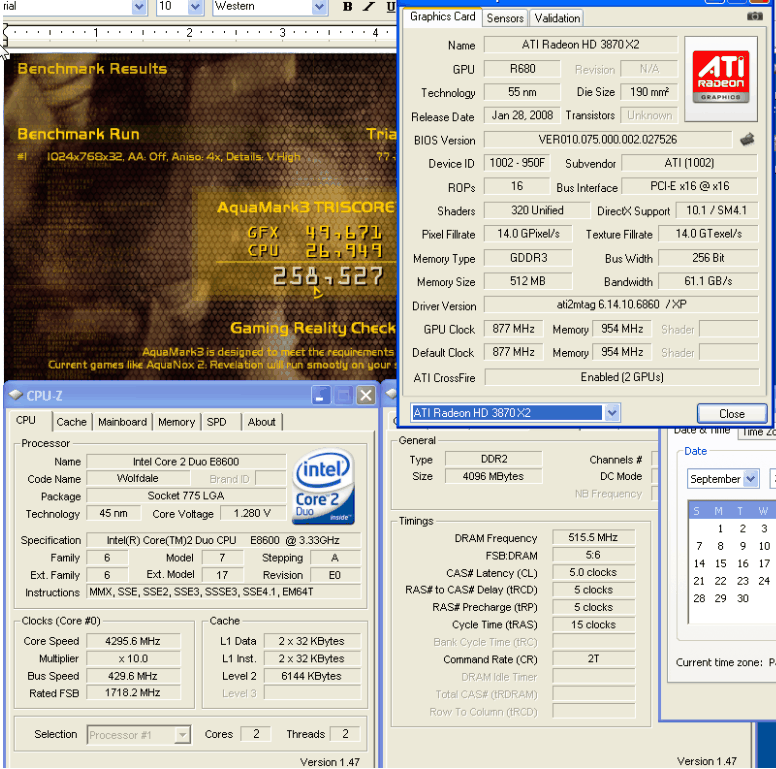Toggle bold formatting in the editor toolbar

(x=347, y=6)
